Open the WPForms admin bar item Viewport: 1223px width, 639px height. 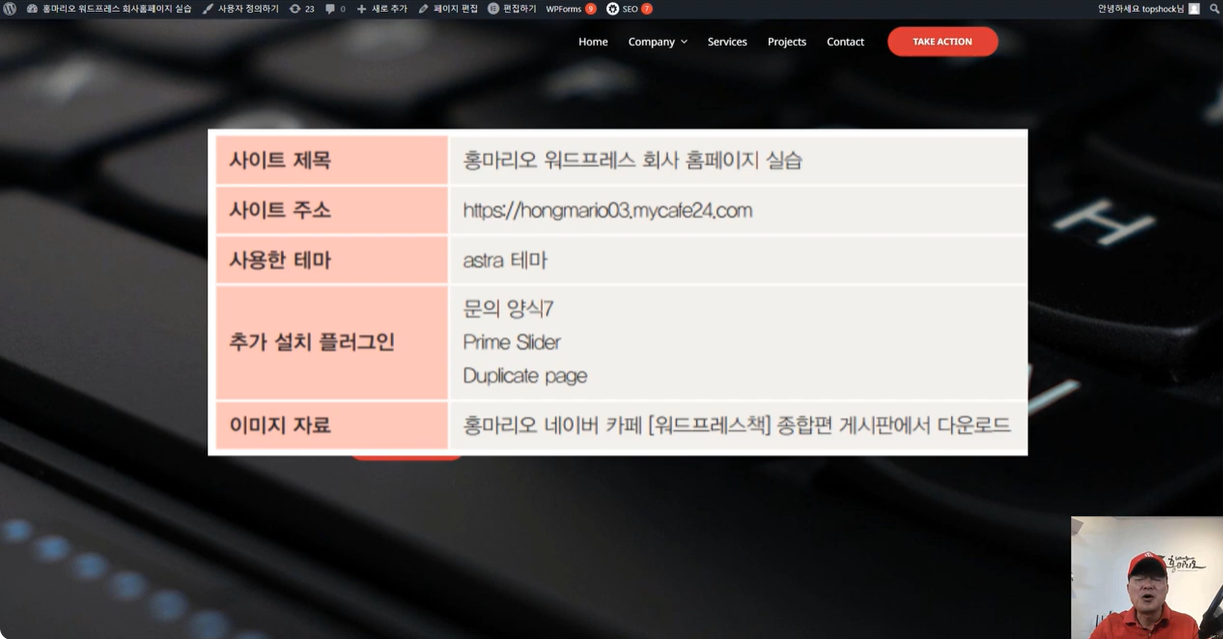pyautogui.click(x=571, y=8)
